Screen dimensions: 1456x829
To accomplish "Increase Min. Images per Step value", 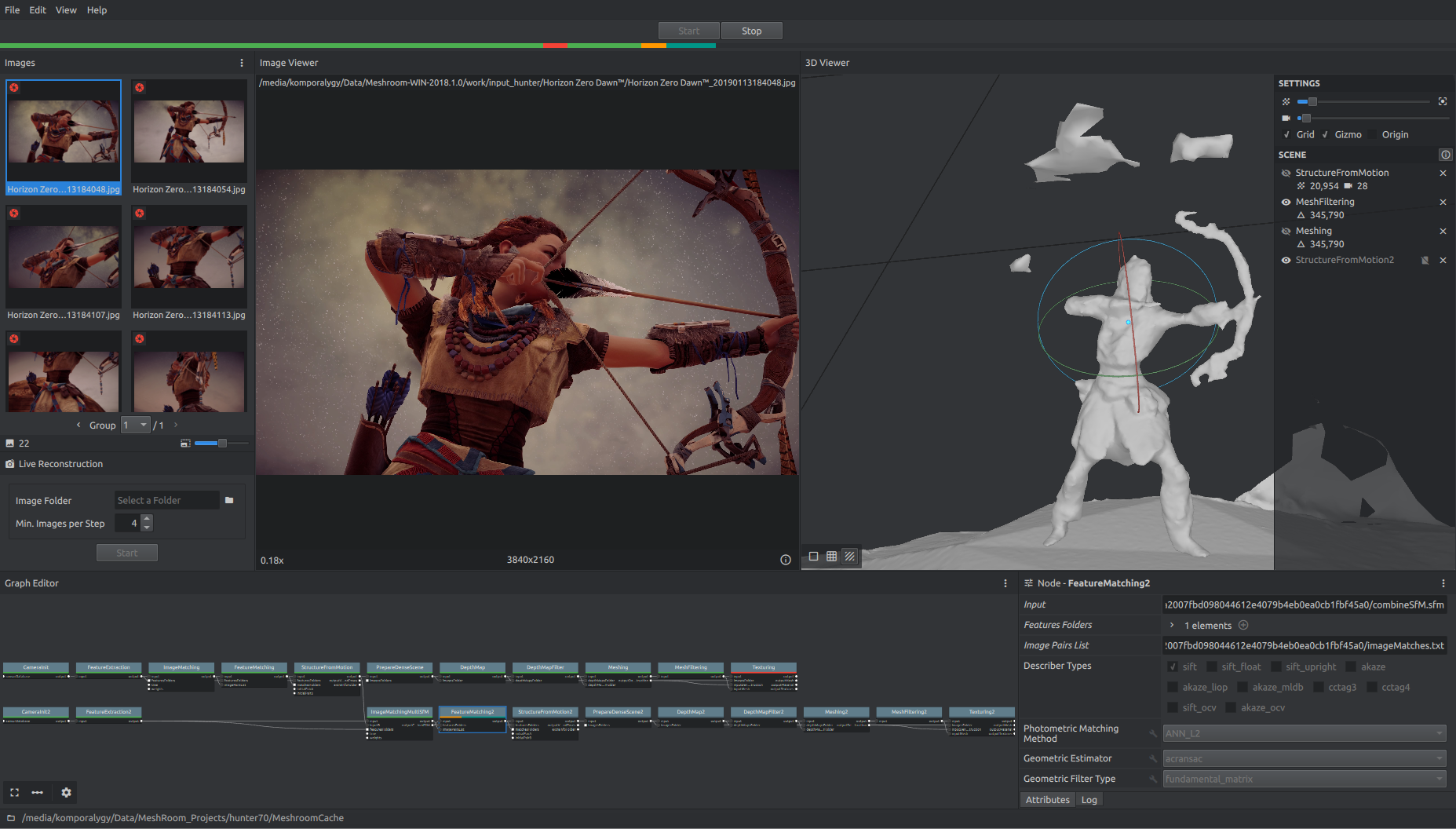I will click(147, 519).
